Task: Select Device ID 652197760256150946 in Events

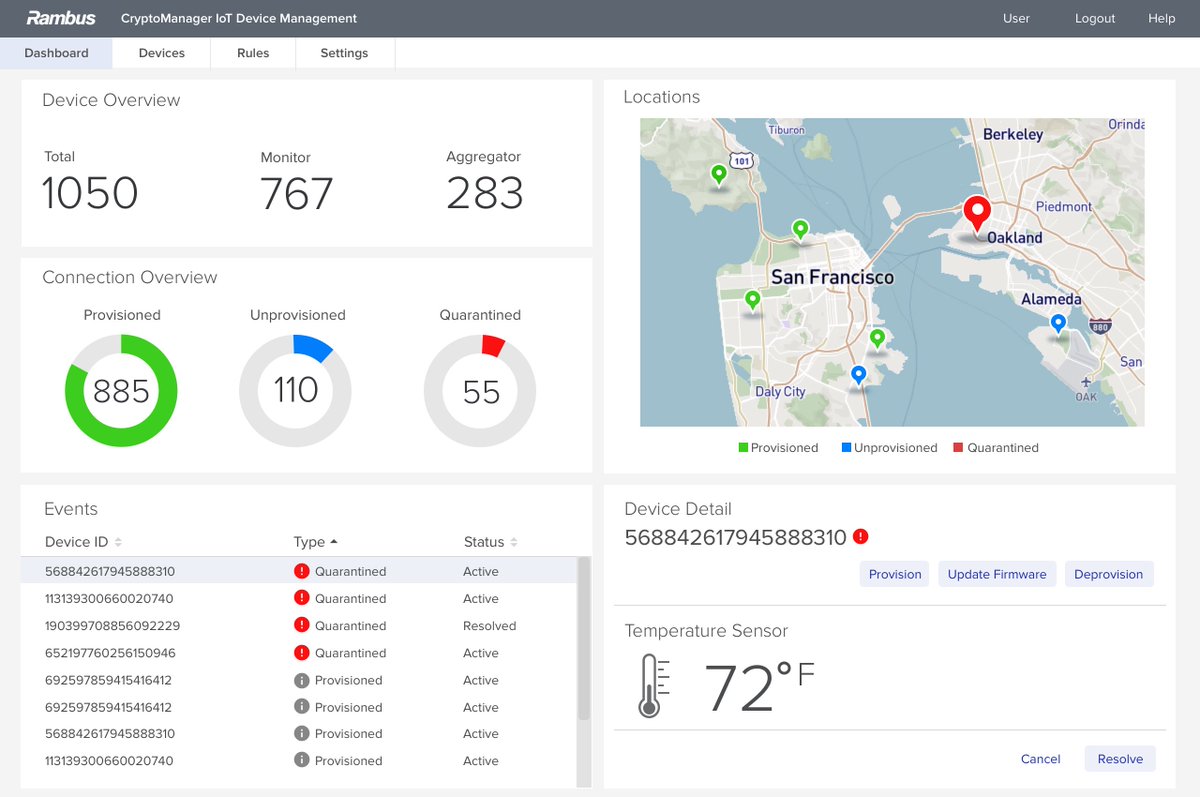Action: (x=110, y=652)
